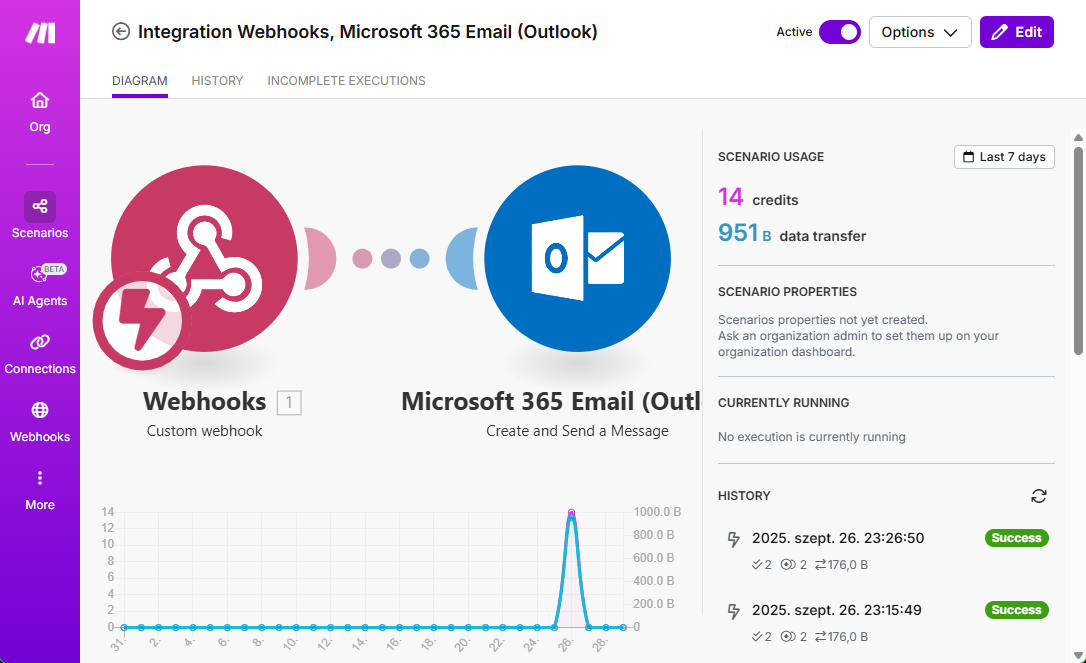This screenshot has height=663, width=1086.
Task: Open the Last 7 days date filter
Action: (x=1004, y=157)
